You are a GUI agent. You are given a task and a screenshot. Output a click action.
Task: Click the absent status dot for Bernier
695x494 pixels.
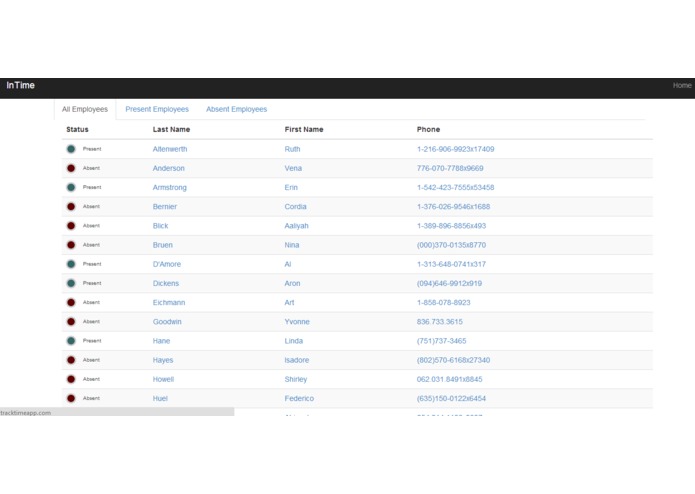coord(71,206)
